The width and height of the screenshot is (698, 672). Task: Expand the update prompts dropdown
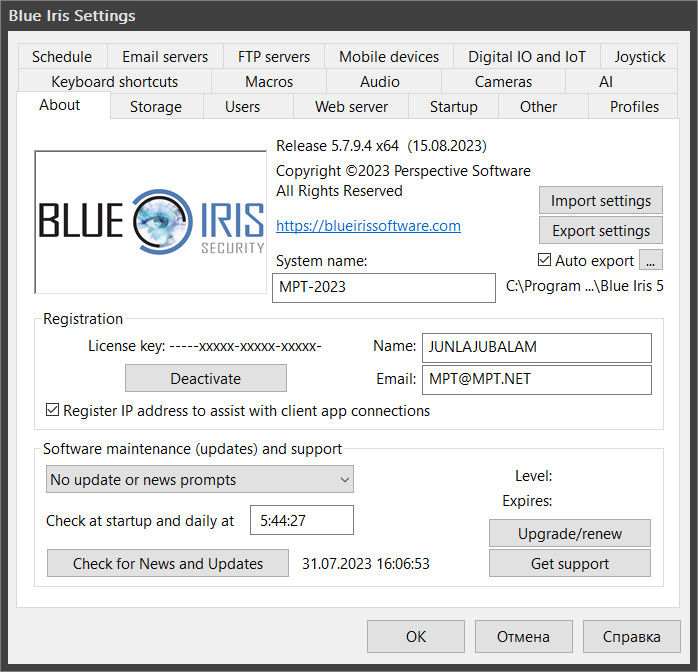point(200,479)
